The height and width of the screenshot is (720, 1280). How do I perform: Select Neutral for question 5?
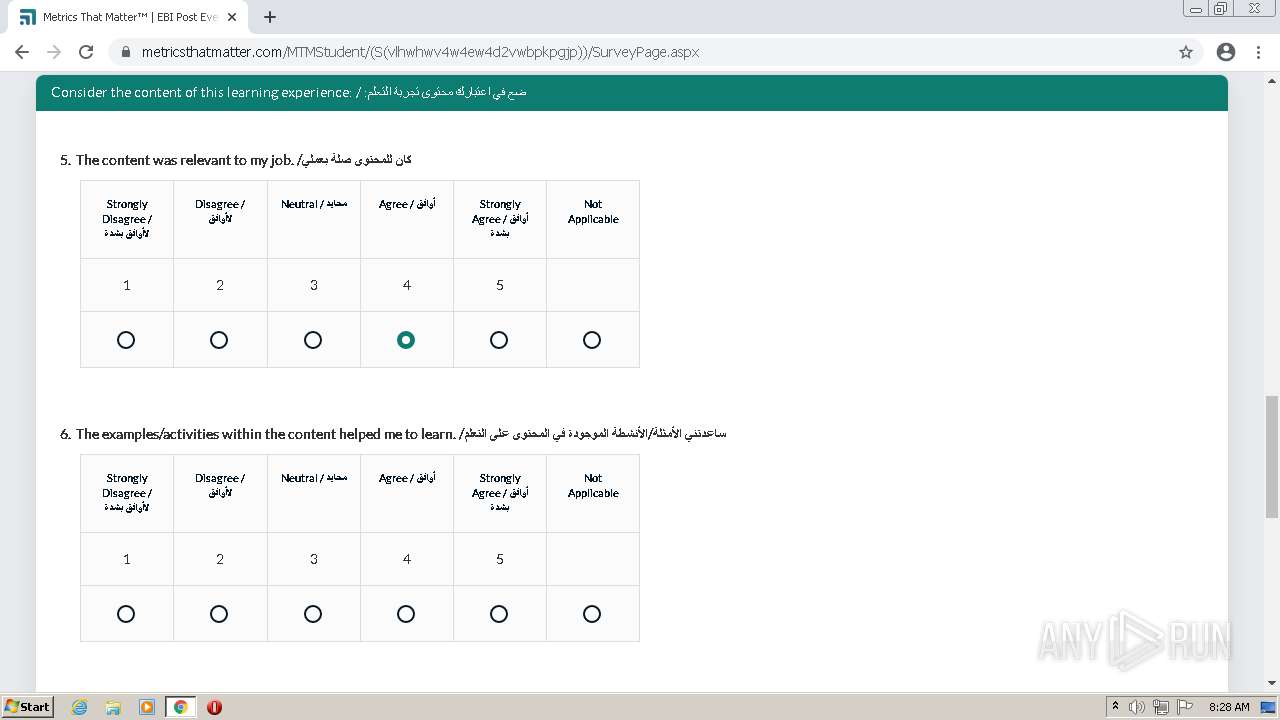pyautogui.click(x=313, y=340)
